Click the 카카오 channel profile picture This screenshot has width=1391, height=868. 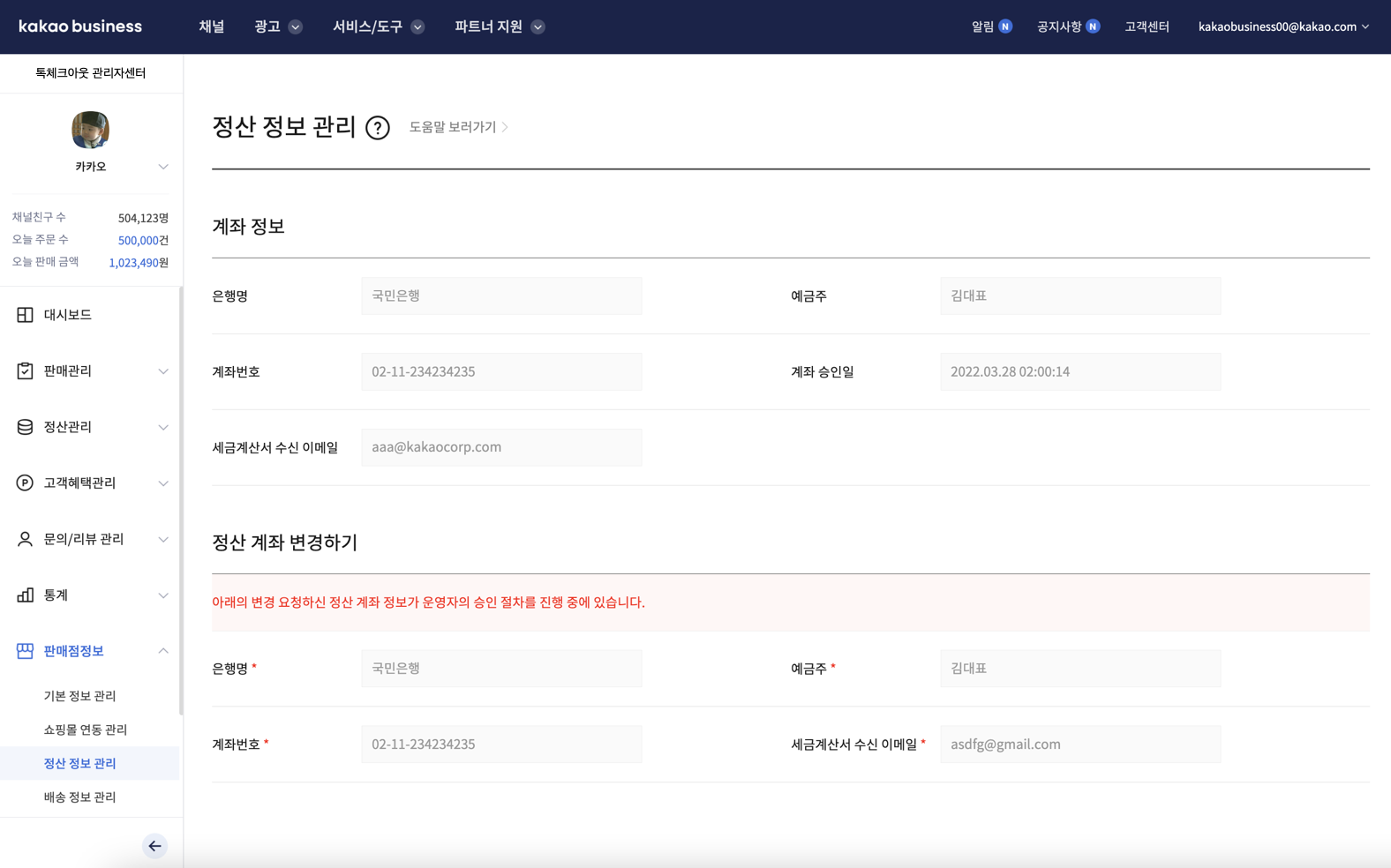pos(90,130)
